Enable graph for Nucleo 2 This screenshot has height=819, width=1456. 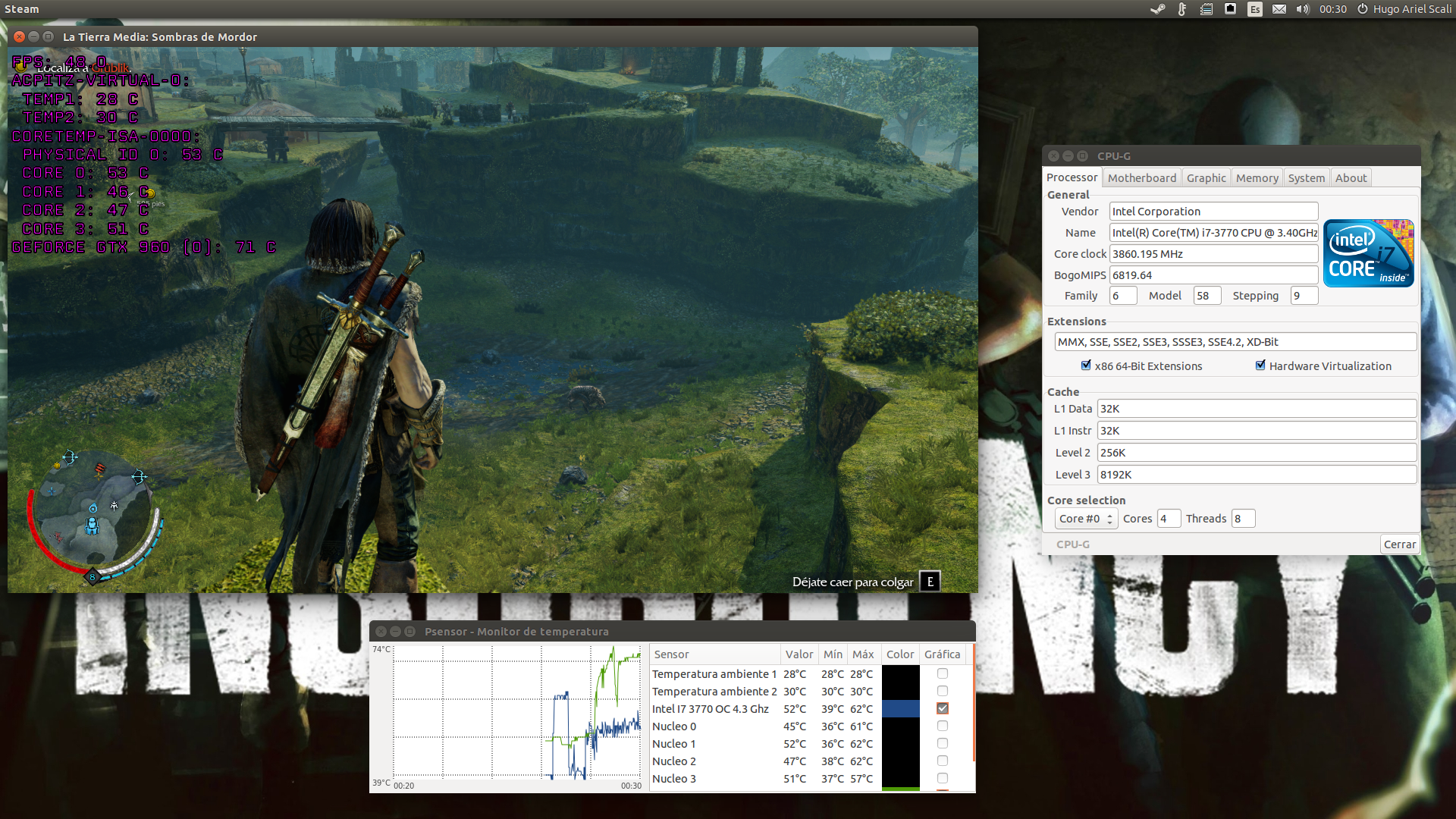(942, 761)
